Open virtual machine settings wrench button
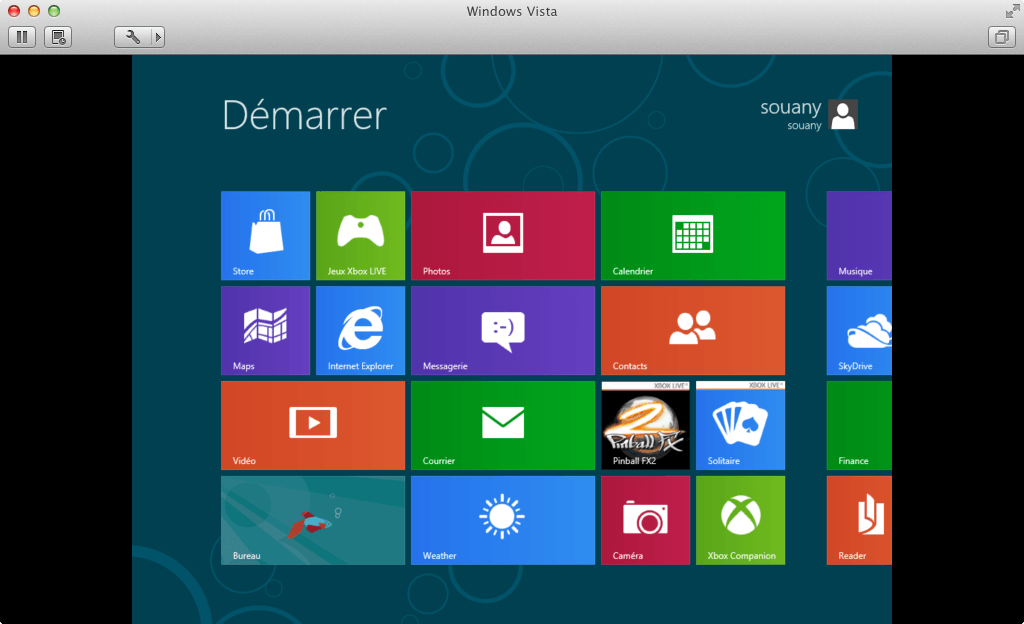 coord(132,37)
